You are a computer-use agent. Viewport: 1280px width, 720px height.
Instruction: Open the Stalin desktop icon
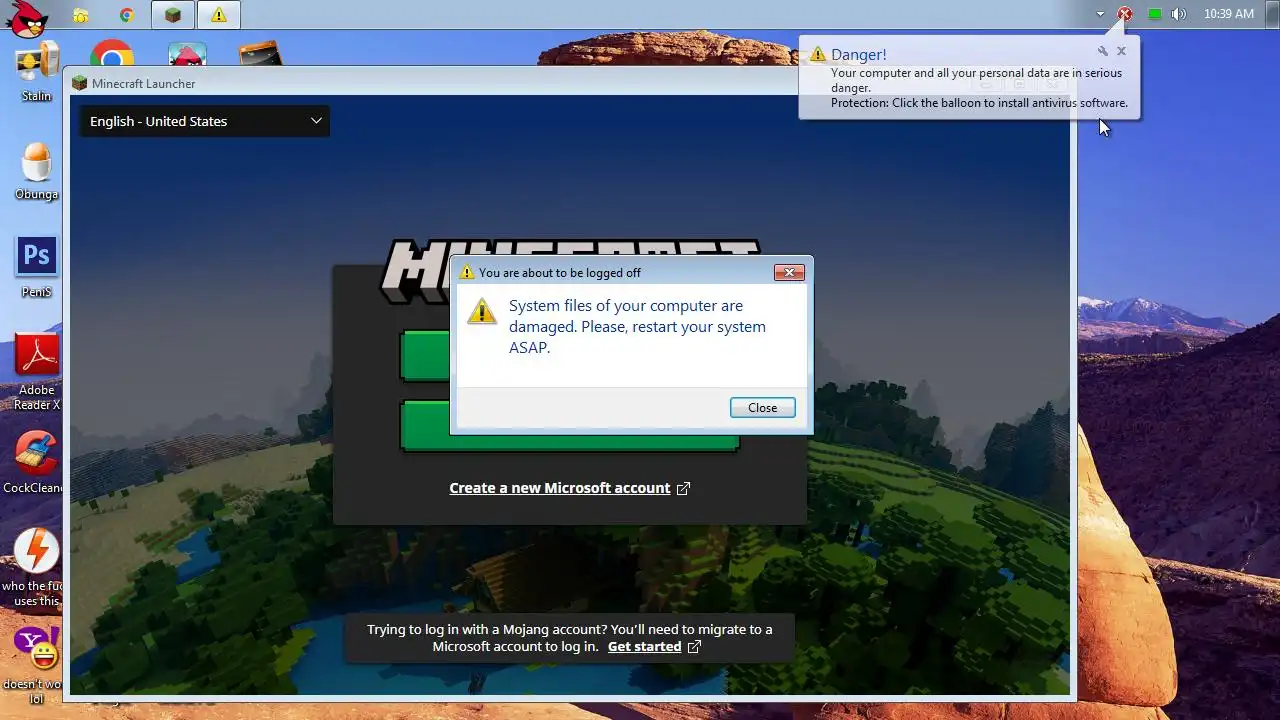pyautogui.click(x=37, y=73)
